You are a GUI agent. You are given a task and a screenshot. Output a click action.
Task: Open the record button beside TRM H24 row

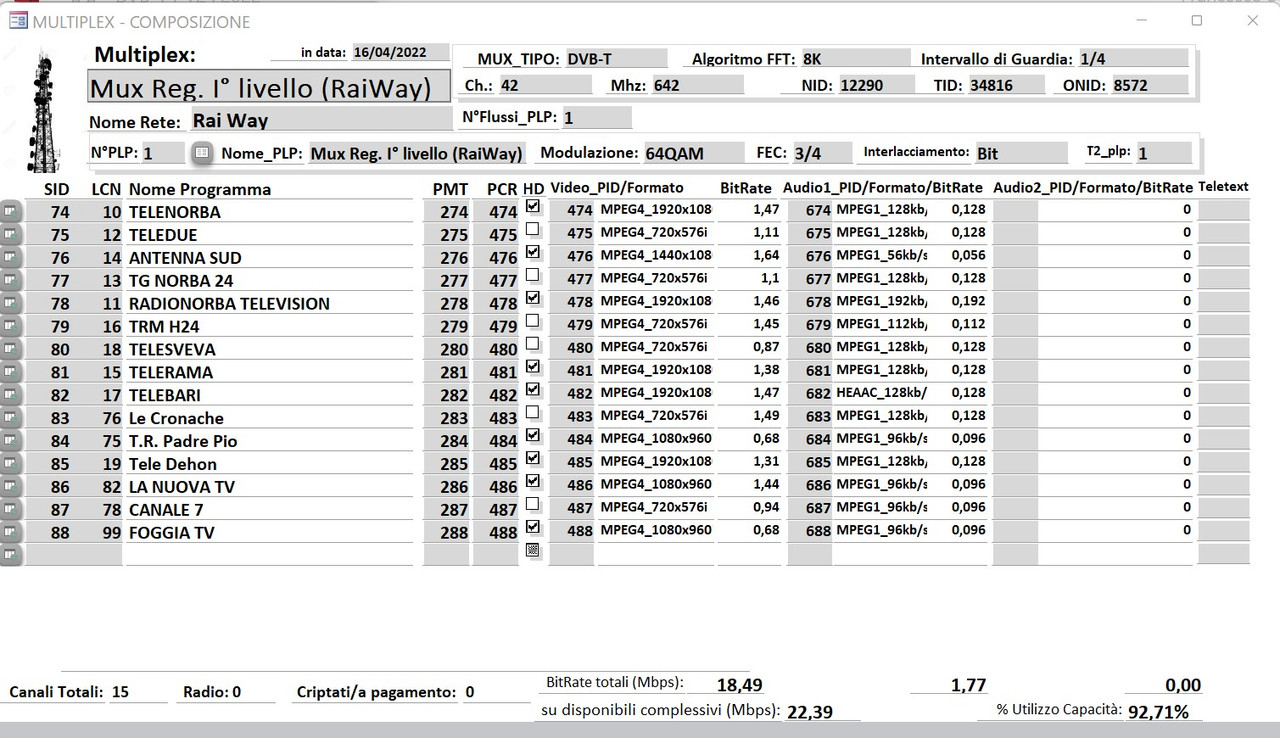click(x=11, y=326)
